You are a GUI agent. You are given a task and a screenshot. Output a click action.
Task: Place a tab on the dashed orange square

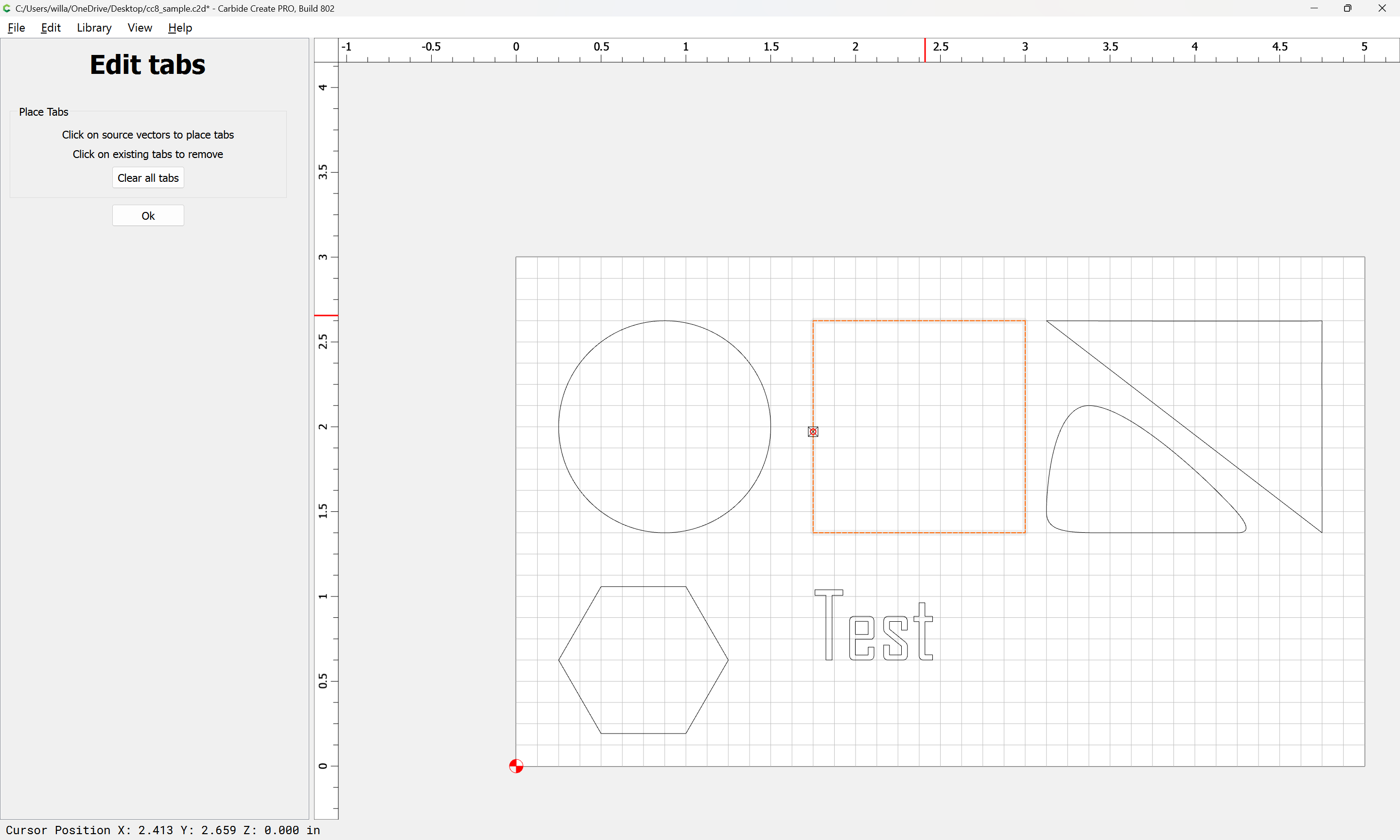(x=919, y=321)
